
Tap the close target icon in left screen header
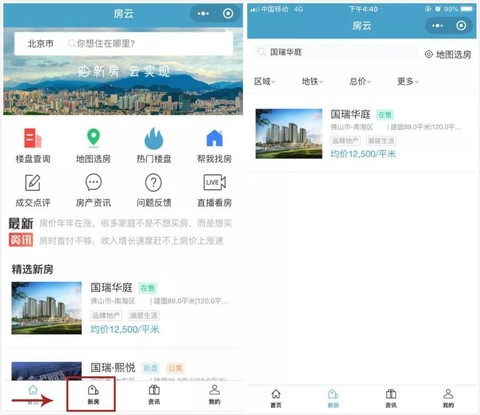[228, 14]
